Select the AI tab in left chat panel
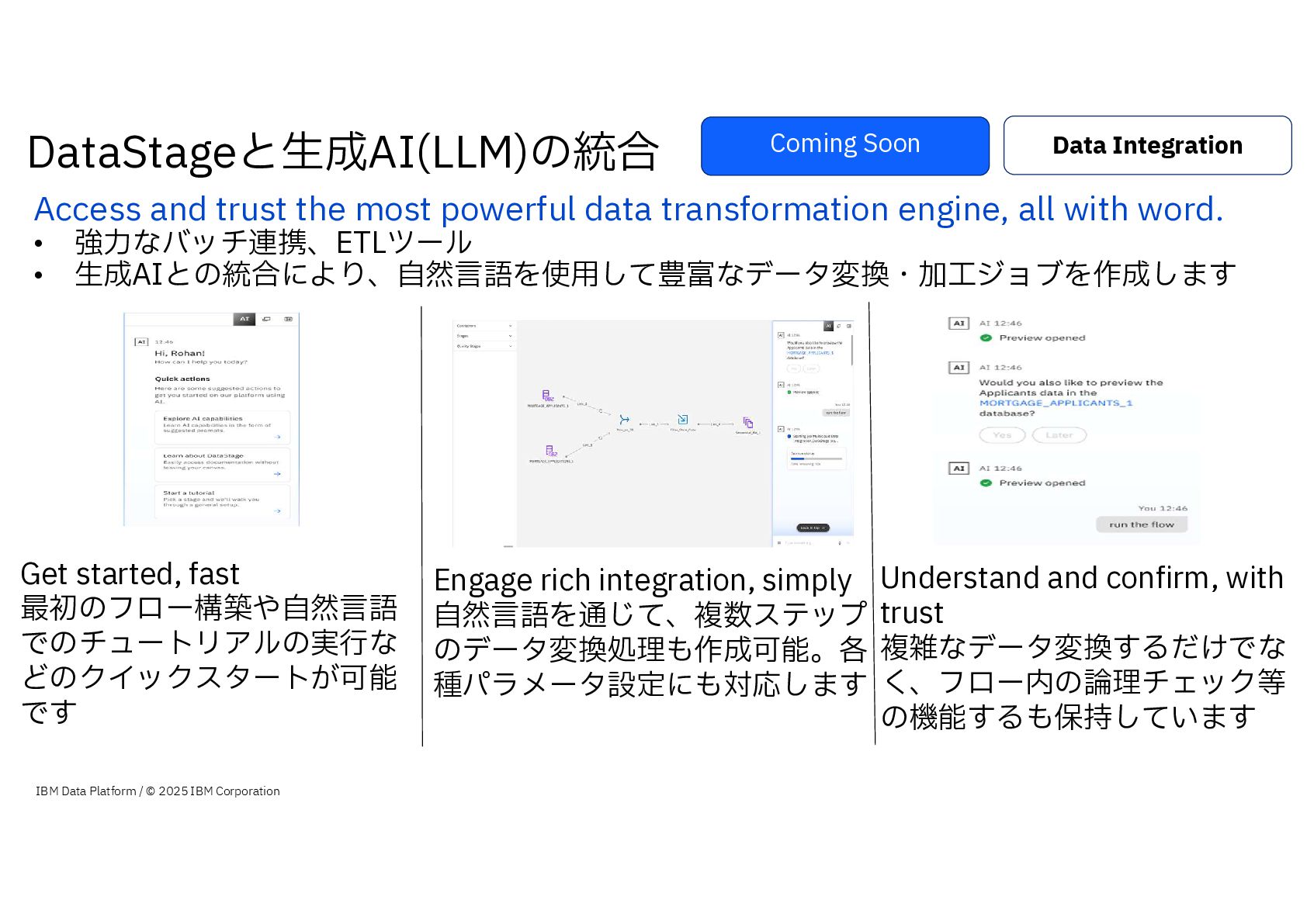The height and width of the screenshot is (924, 1307). [x=244, y=319]
